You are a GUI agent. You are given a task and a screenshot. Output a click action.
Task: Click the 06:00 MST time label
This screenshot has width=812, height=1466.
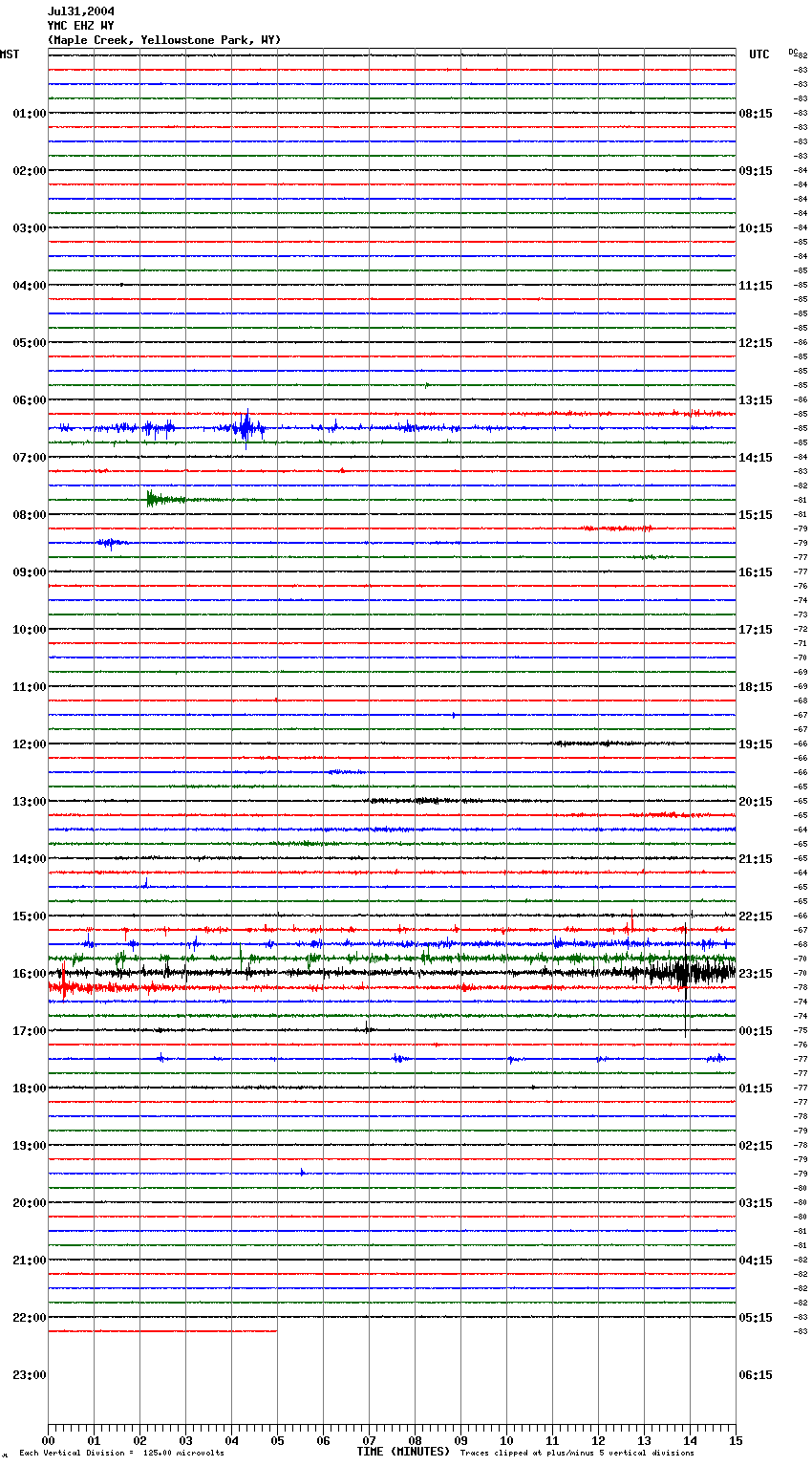(30, 400)
